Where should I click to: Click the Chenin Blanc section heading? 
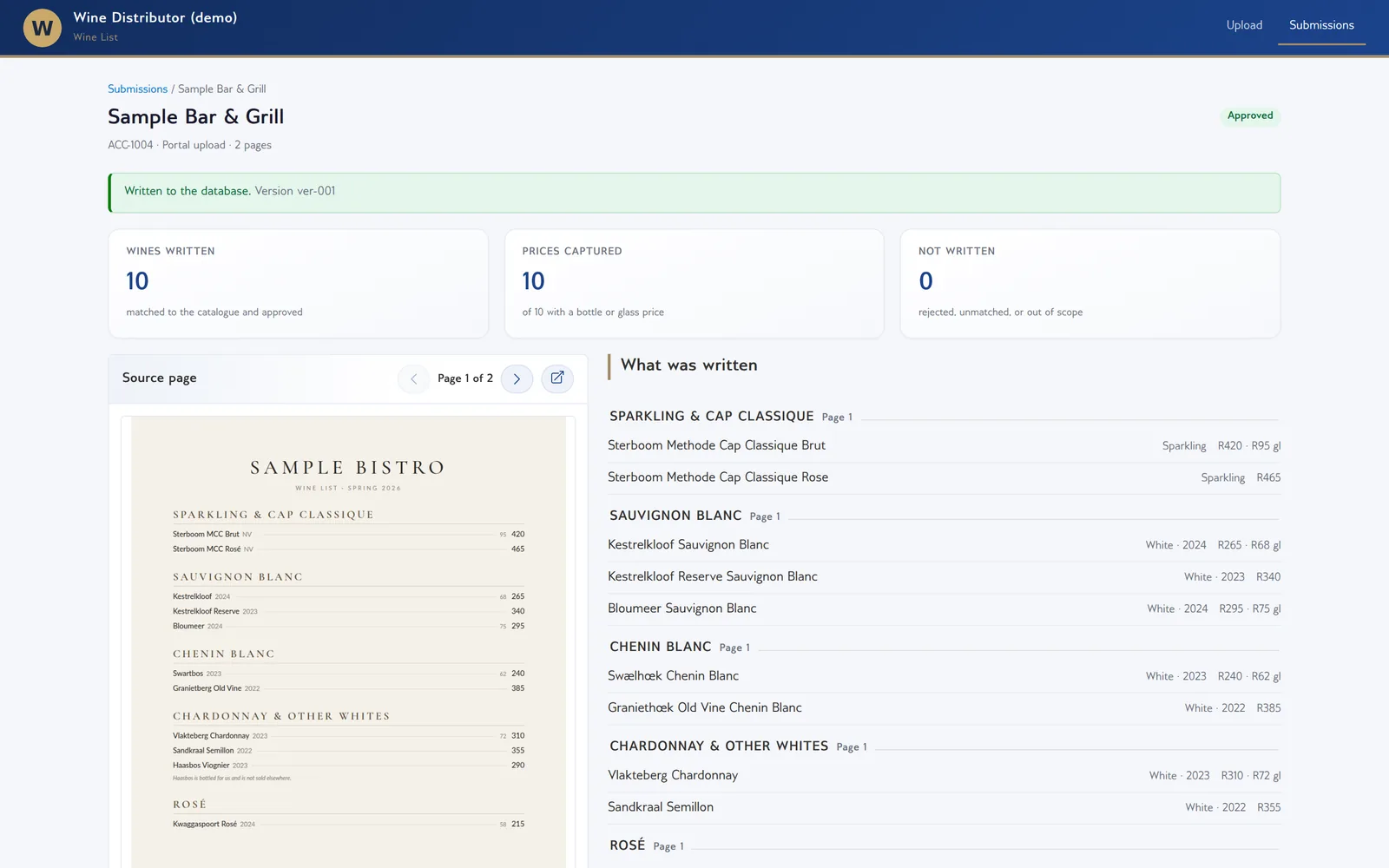[x=660, y=647]
